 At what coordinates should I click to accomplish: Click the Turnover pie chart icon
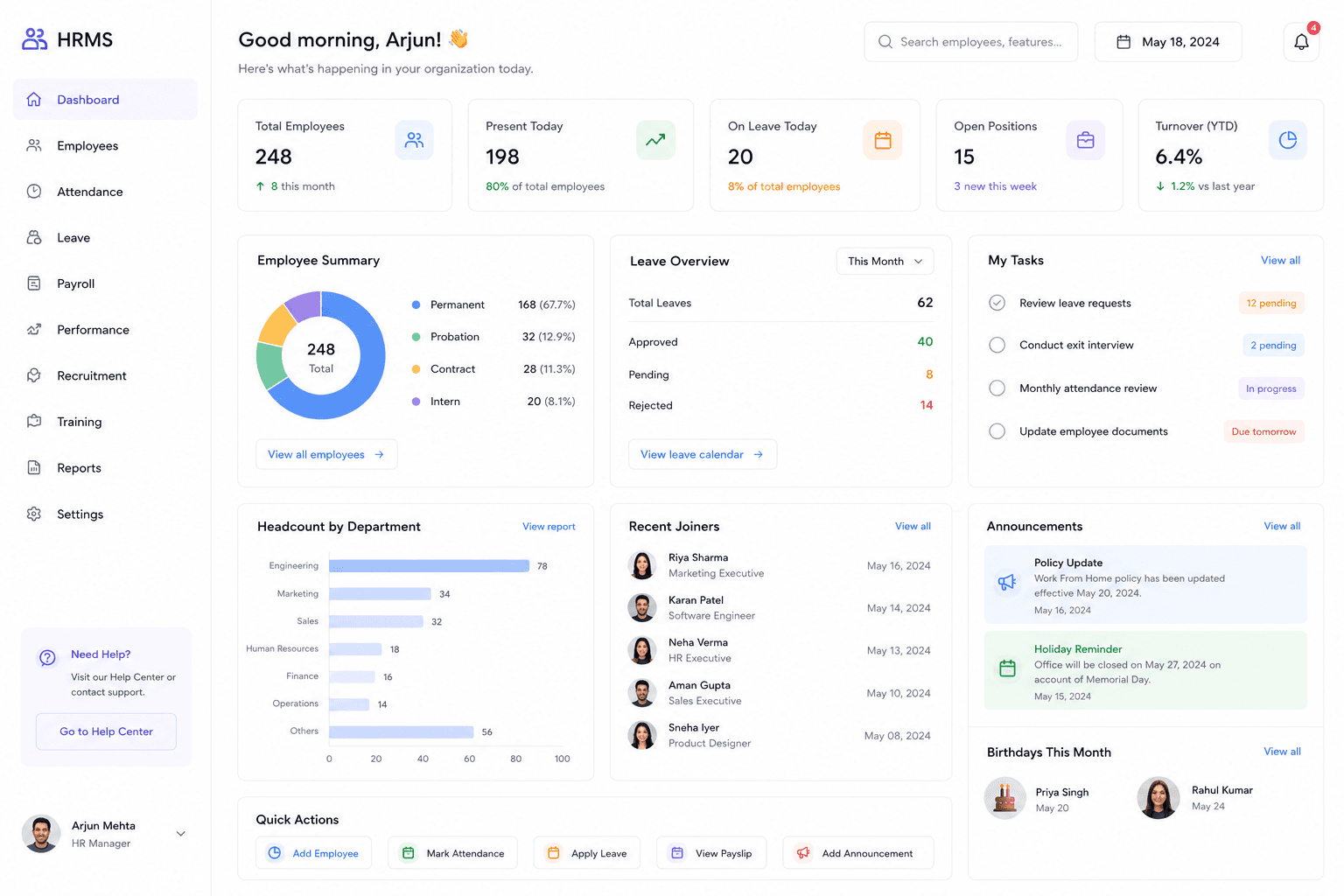[x=1288, y=140]
